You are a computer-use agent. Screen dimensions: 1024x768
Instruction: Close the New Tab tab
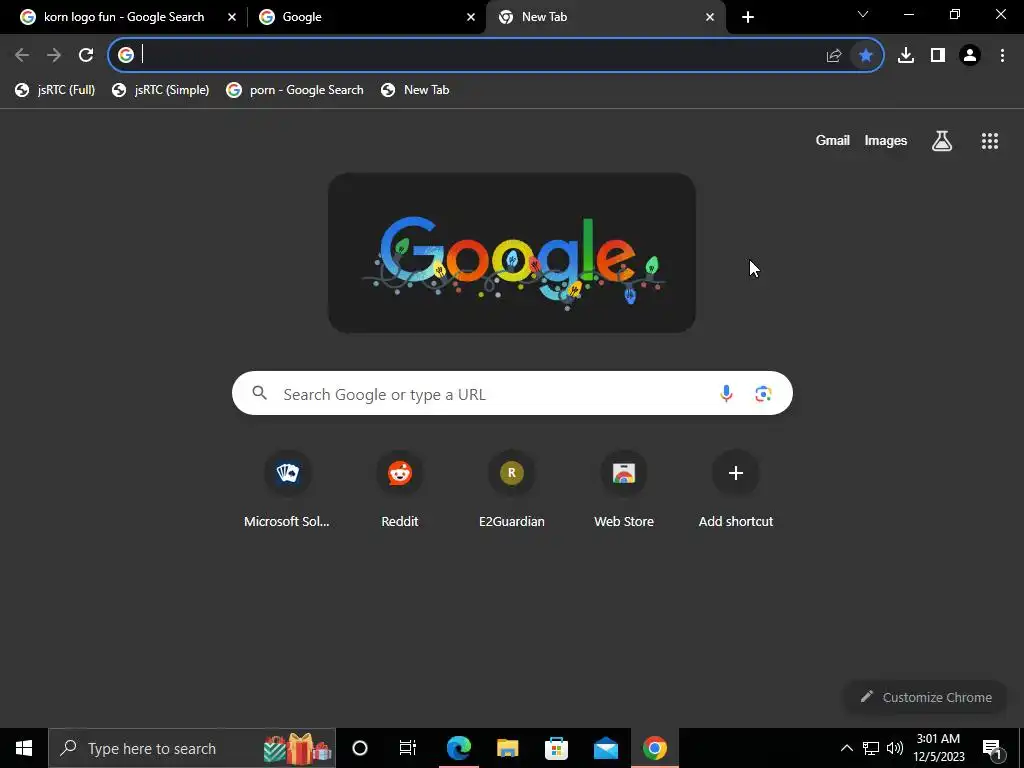click(x=710, y=17)
